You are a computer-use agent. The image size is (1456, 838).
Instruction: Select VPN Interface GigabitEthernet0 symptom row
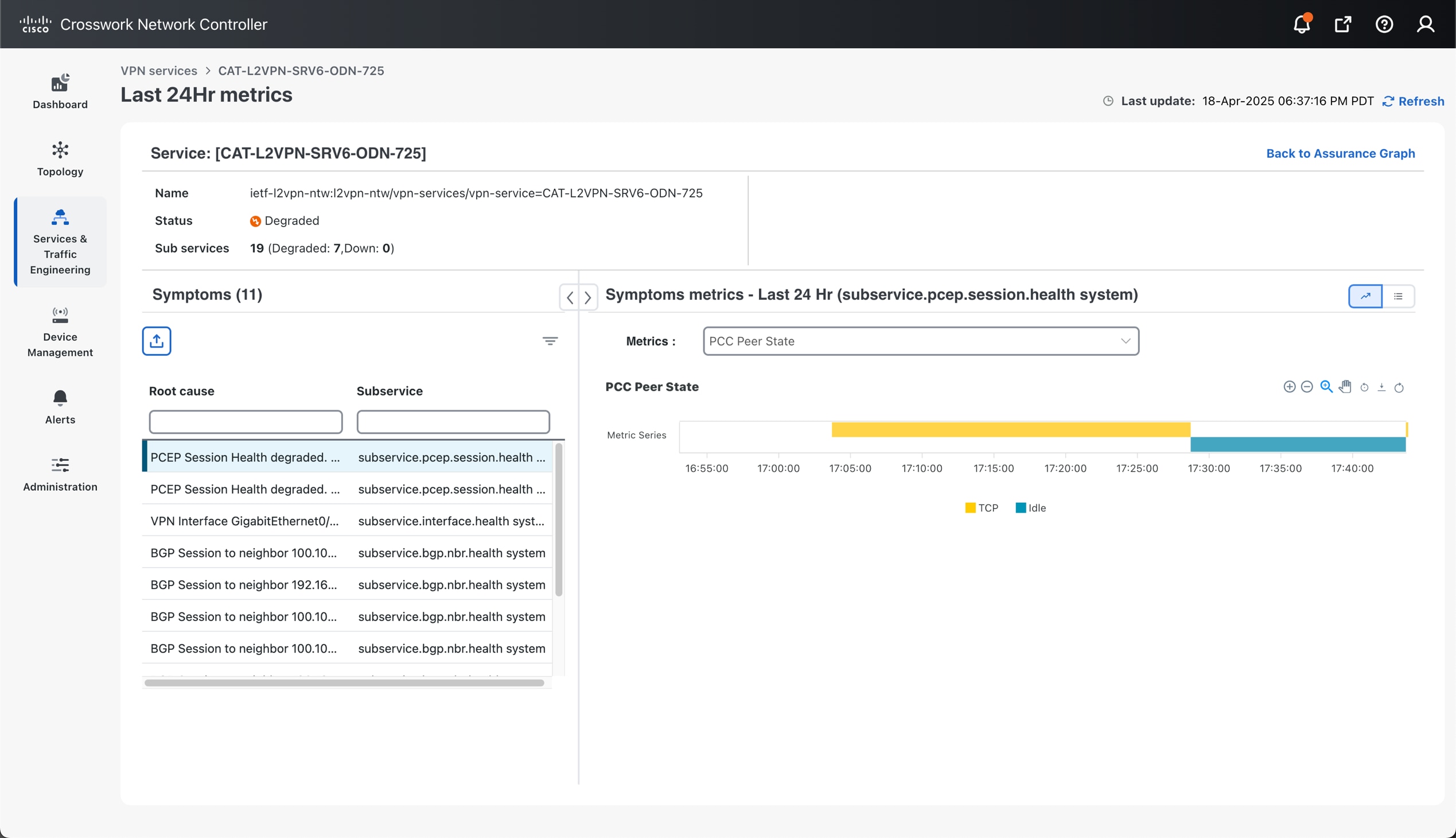pyautogui.click(x=348, y=520)
